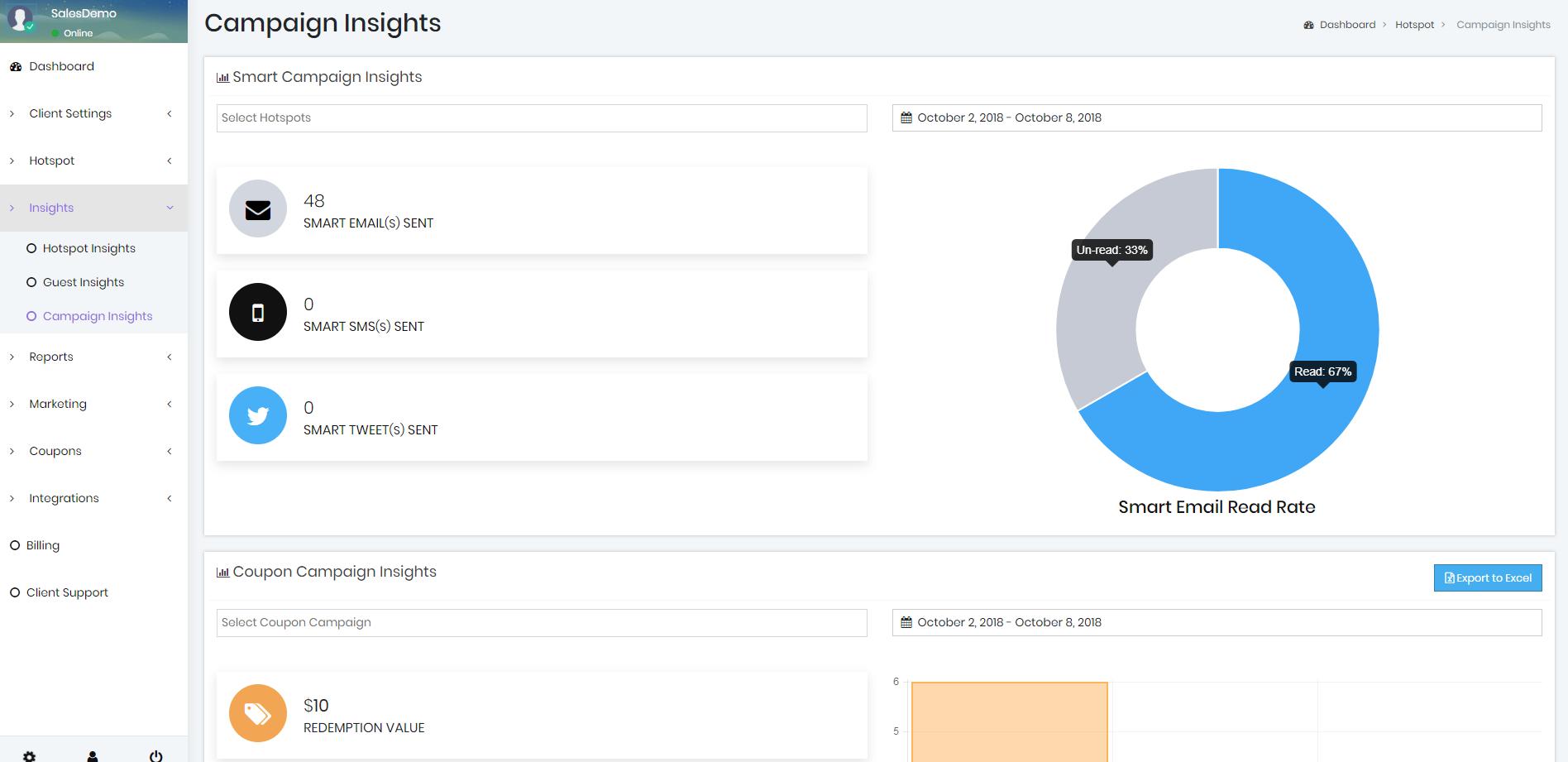
Task: Expand the Reports sidebar section
Action: pyautogui.click(x=51, y=357)
